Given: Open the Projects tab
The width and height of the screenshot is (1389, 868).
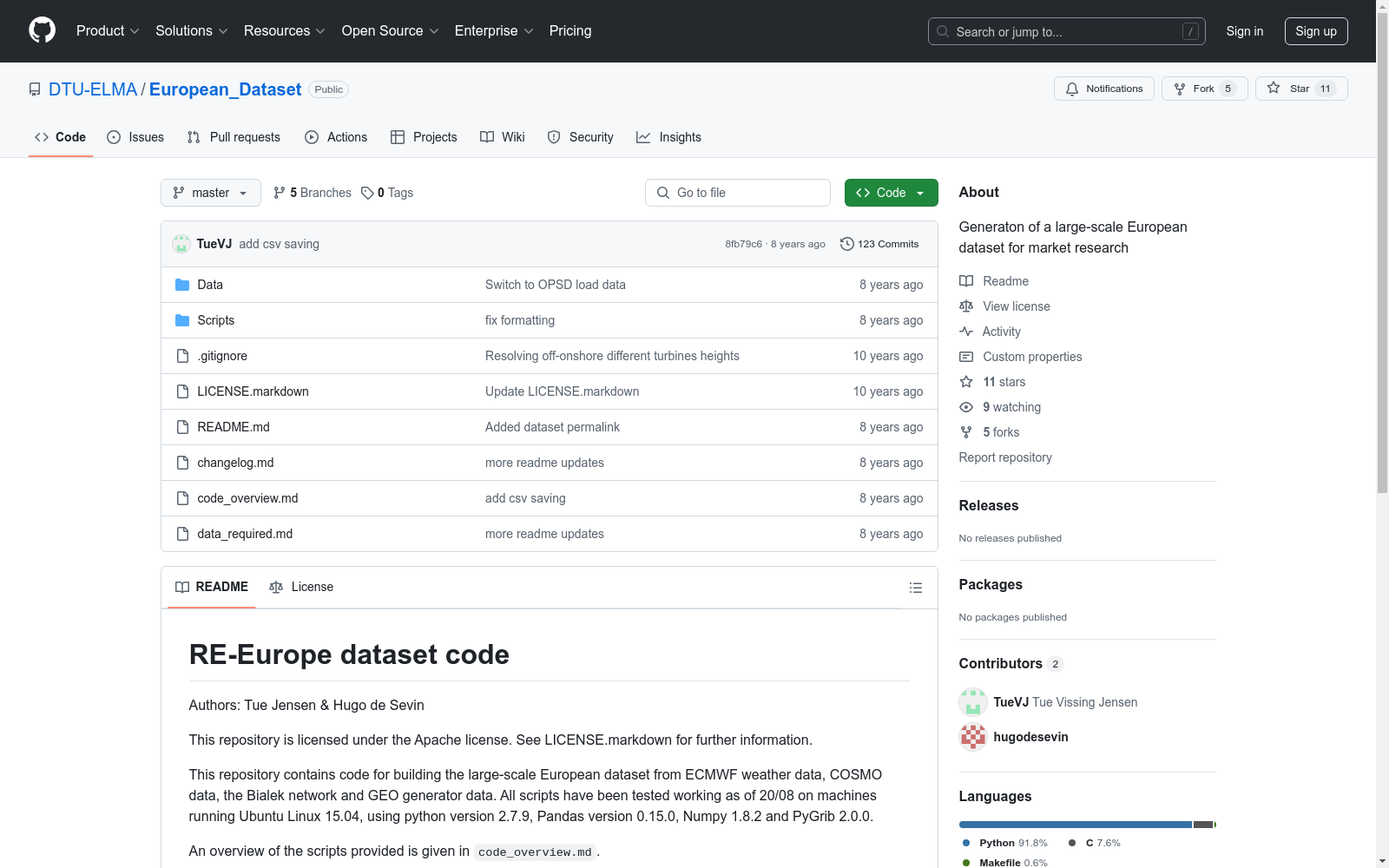Looking at the screenshot, I should coord(424,137).
